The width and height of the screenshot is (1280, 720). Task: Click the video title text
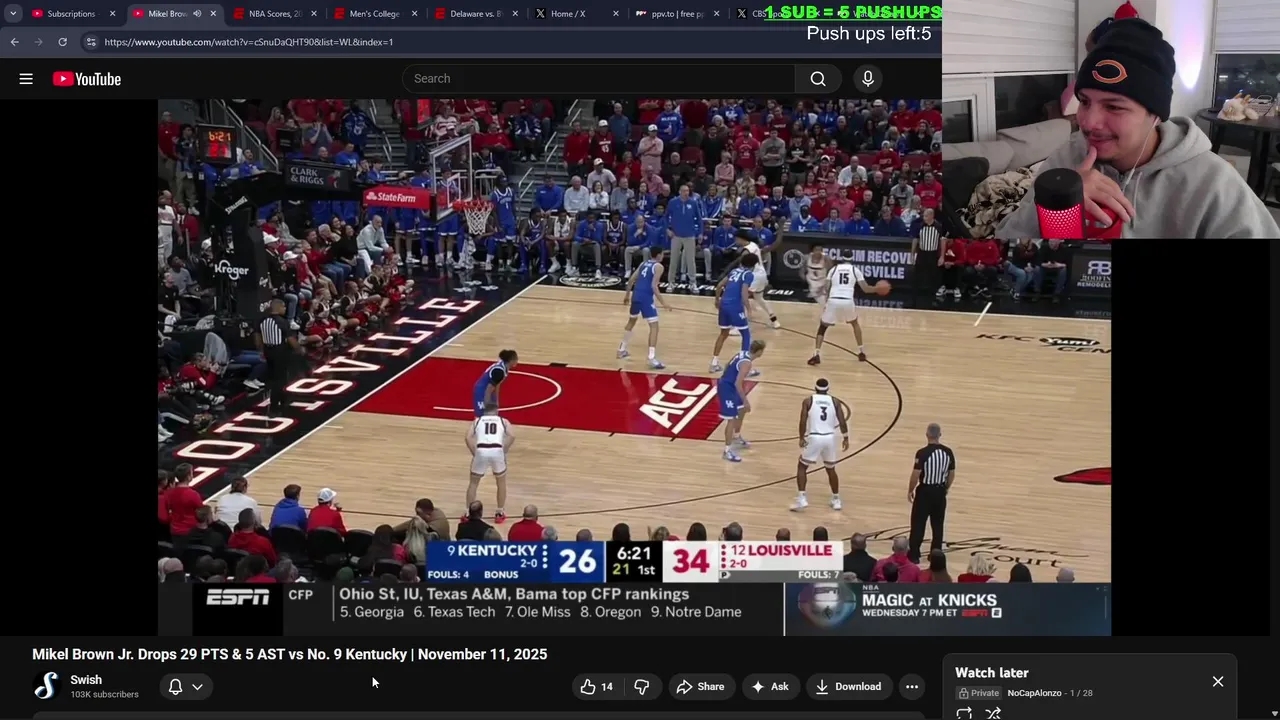[x=290, y=654]
